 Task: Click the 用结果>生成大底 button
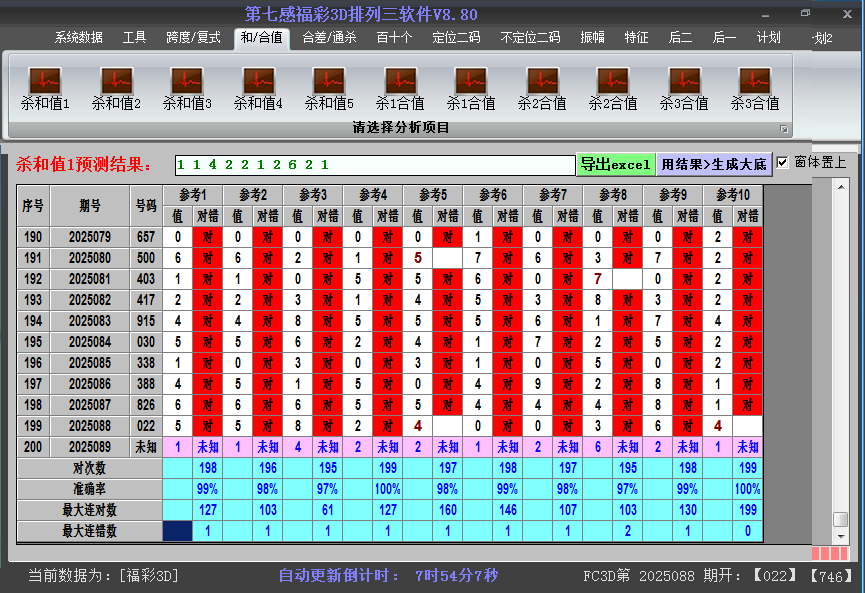(x=714, y=164)
